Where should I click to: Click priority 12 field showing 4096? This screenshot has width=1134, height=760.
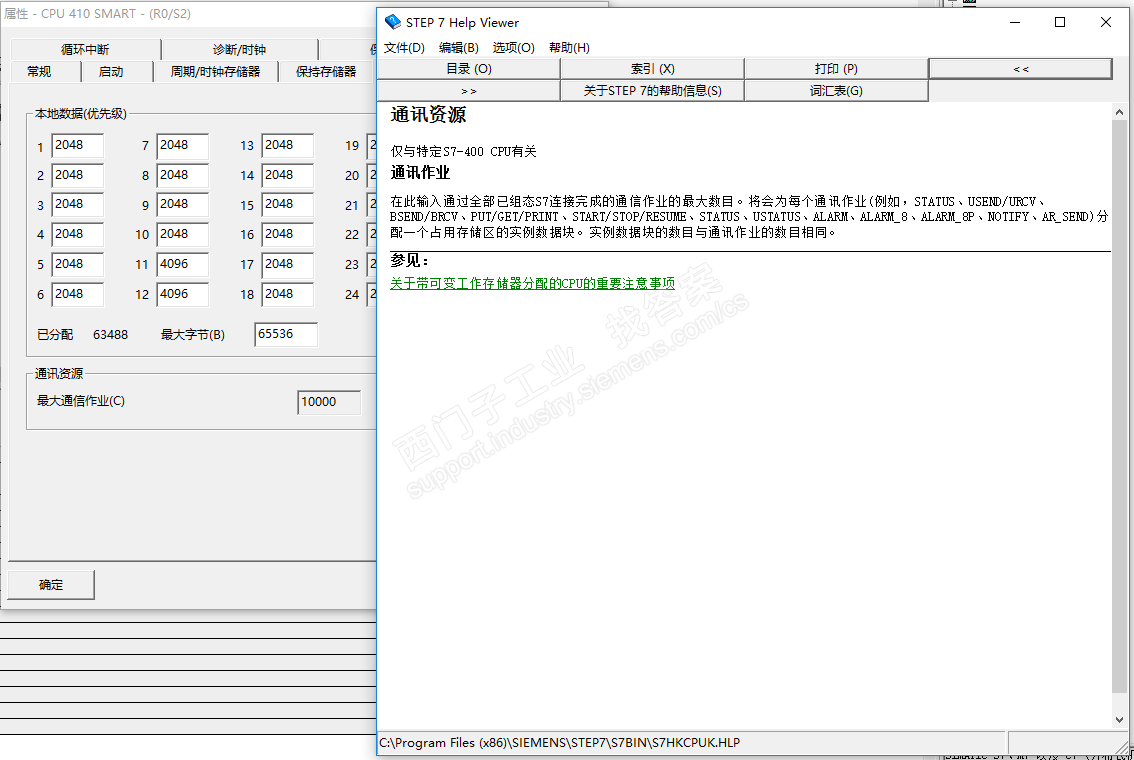click(182, 294)
